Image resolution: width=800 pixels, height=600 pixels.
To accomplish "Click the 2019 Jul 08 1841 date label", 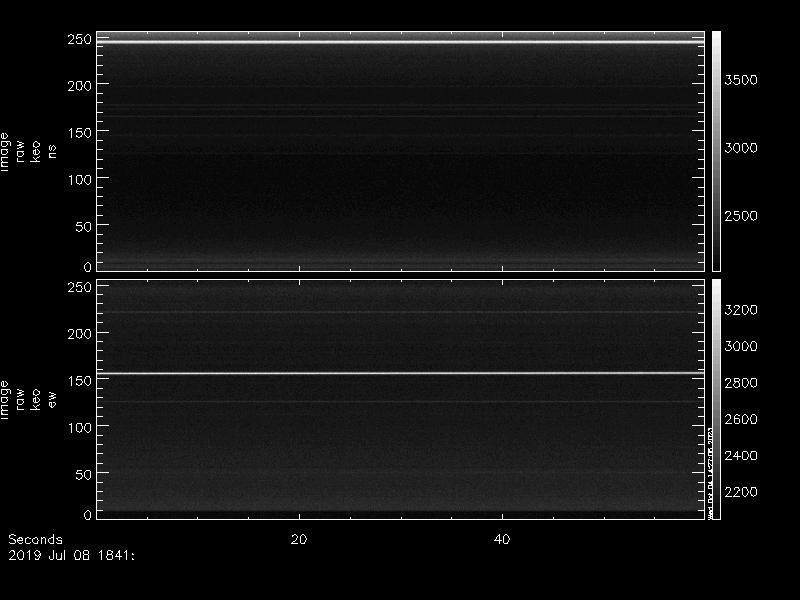I will click(71, 552).
